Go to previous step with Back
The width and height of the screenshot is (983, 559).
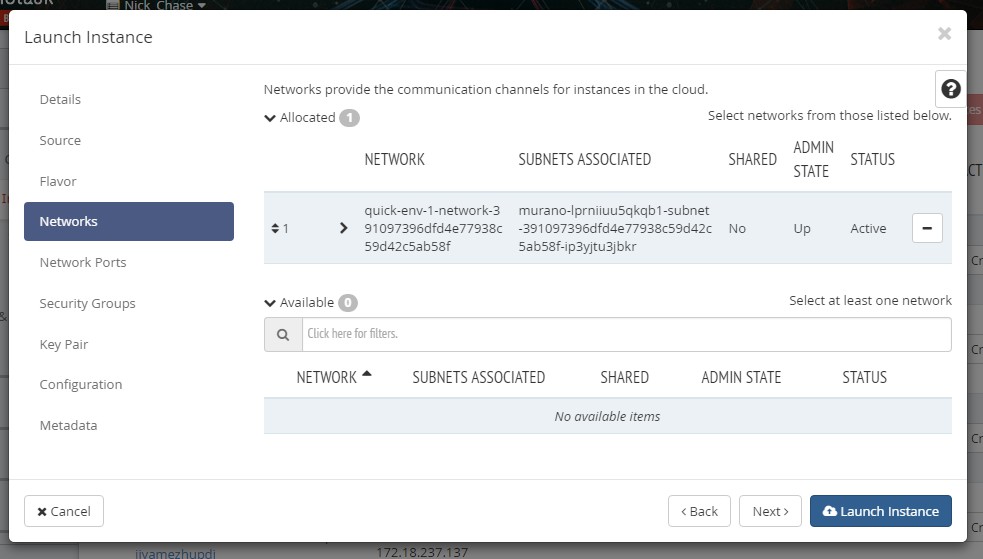pos(699,511)
